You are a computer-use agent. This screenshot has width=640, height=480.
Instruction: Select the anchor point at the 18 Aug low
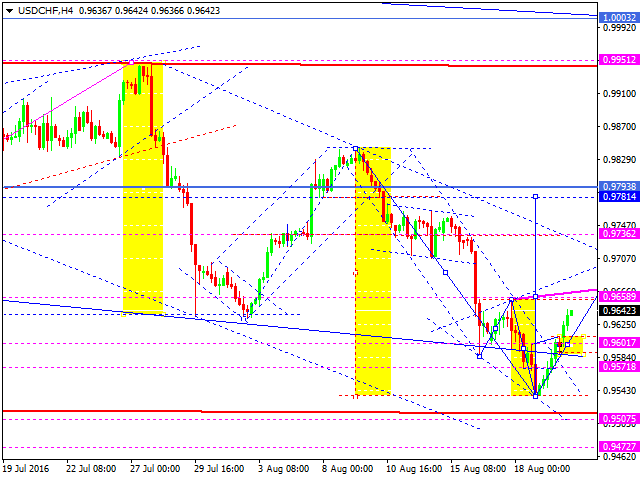(x=536, y=396)
